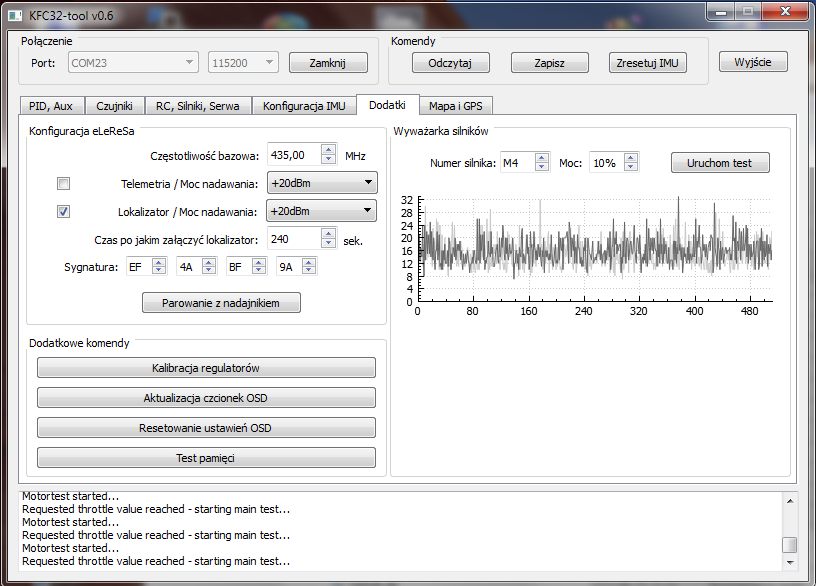Increase base frequency with spinner up arrow

click(x=328, y=150)
